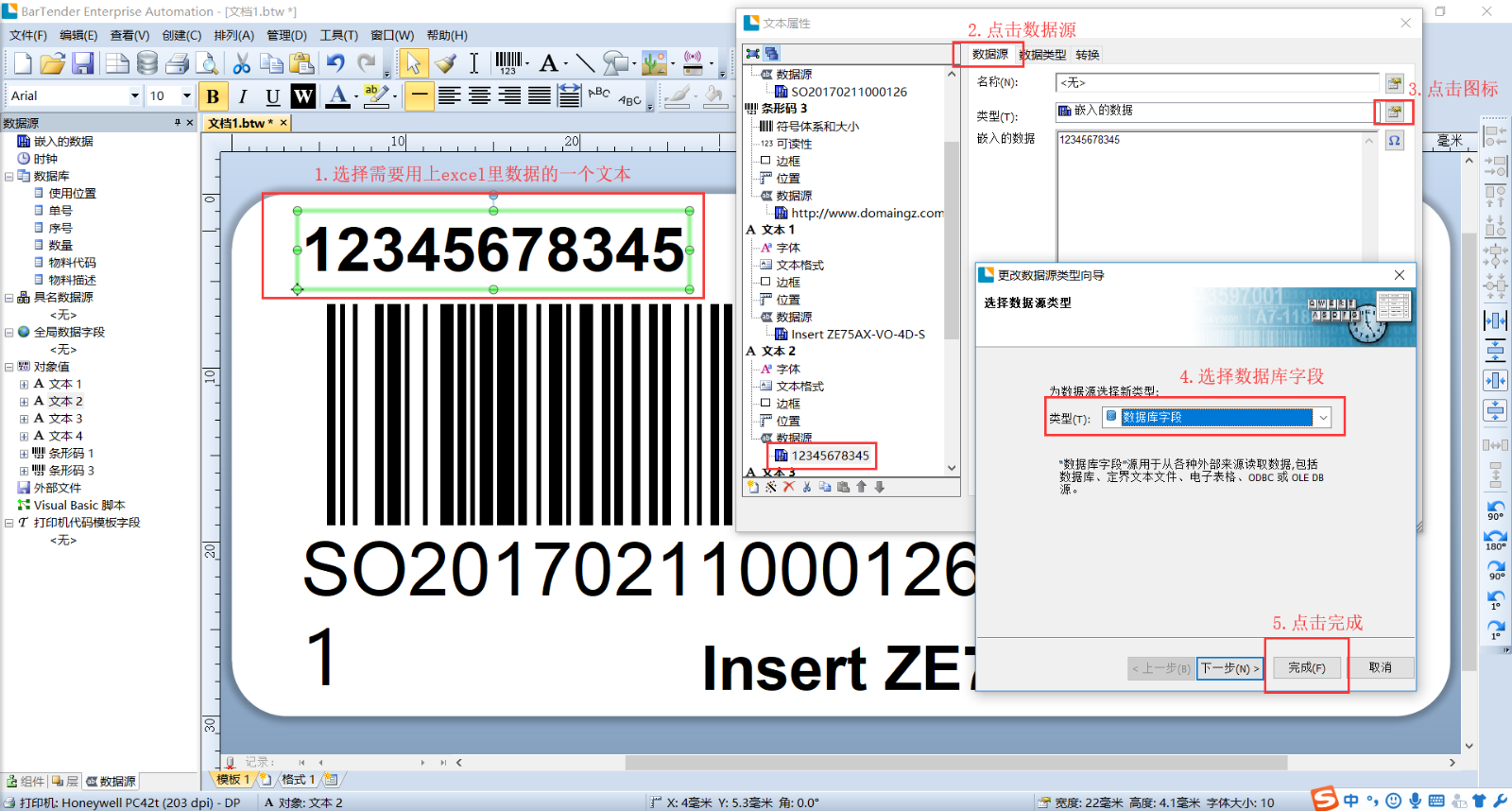The width and height of the screenshot is (1512, 811).
Task: Toggle italic text style
Action: (243, 96)
